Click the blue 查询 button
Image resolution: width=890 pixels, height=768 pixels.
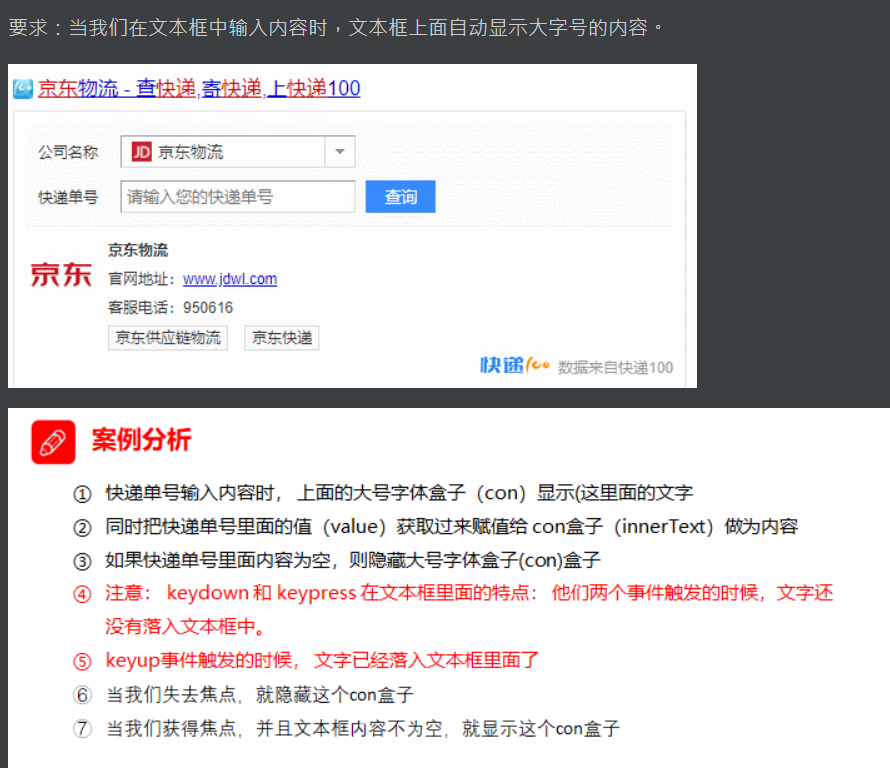401,197
